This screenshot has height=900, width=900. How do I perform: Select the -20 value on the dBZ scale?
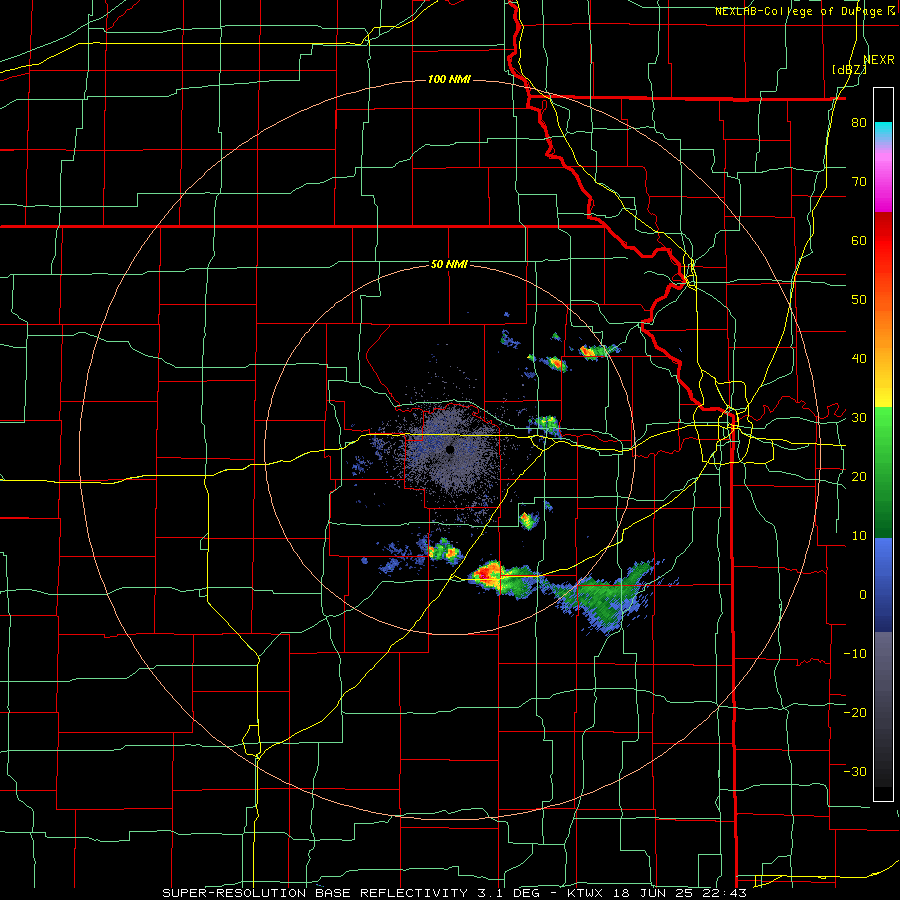pos(855,712)
